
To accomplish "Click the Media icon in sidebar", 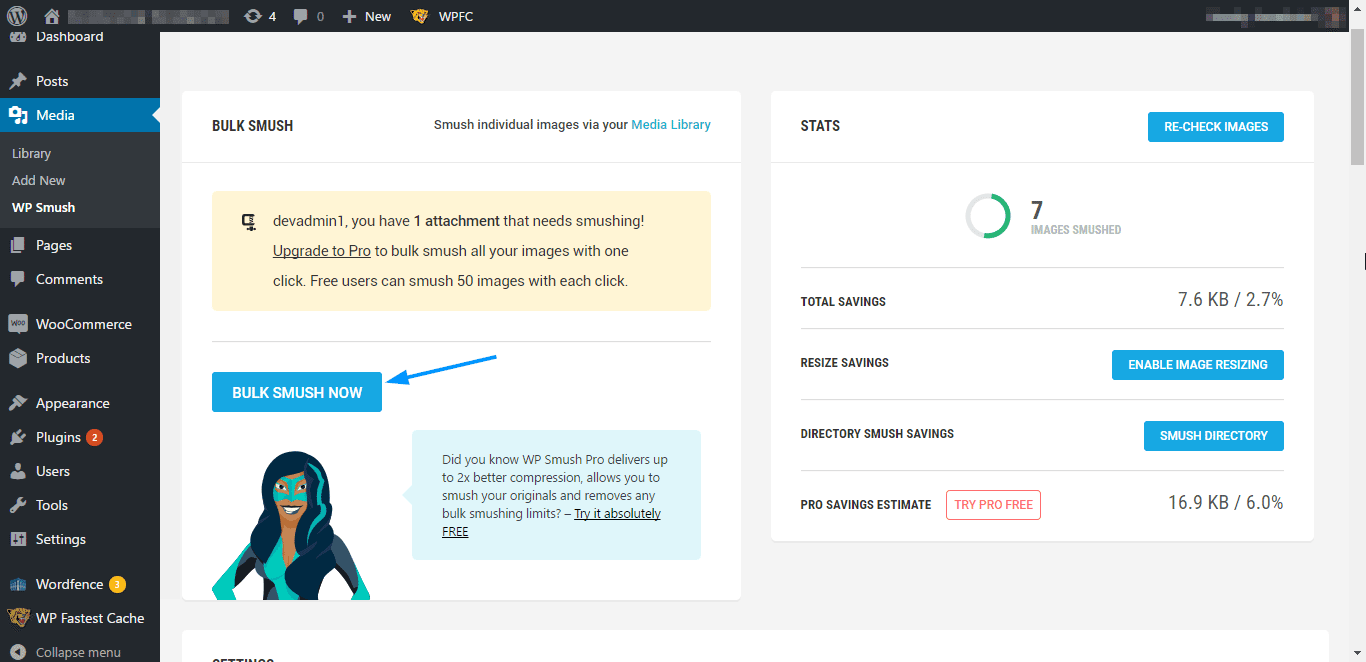I will click(x=18, y=115).
